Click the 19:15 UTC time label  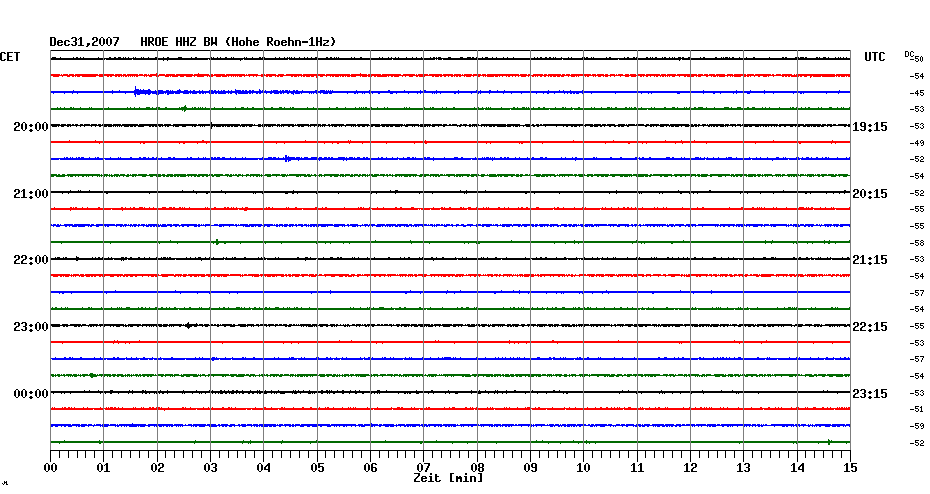tap(870, 127)
